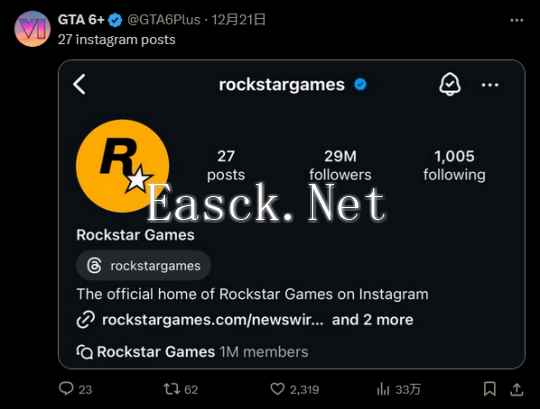View the 1,005 following list
Screen dimensions: 540x409
pos(454,165)
